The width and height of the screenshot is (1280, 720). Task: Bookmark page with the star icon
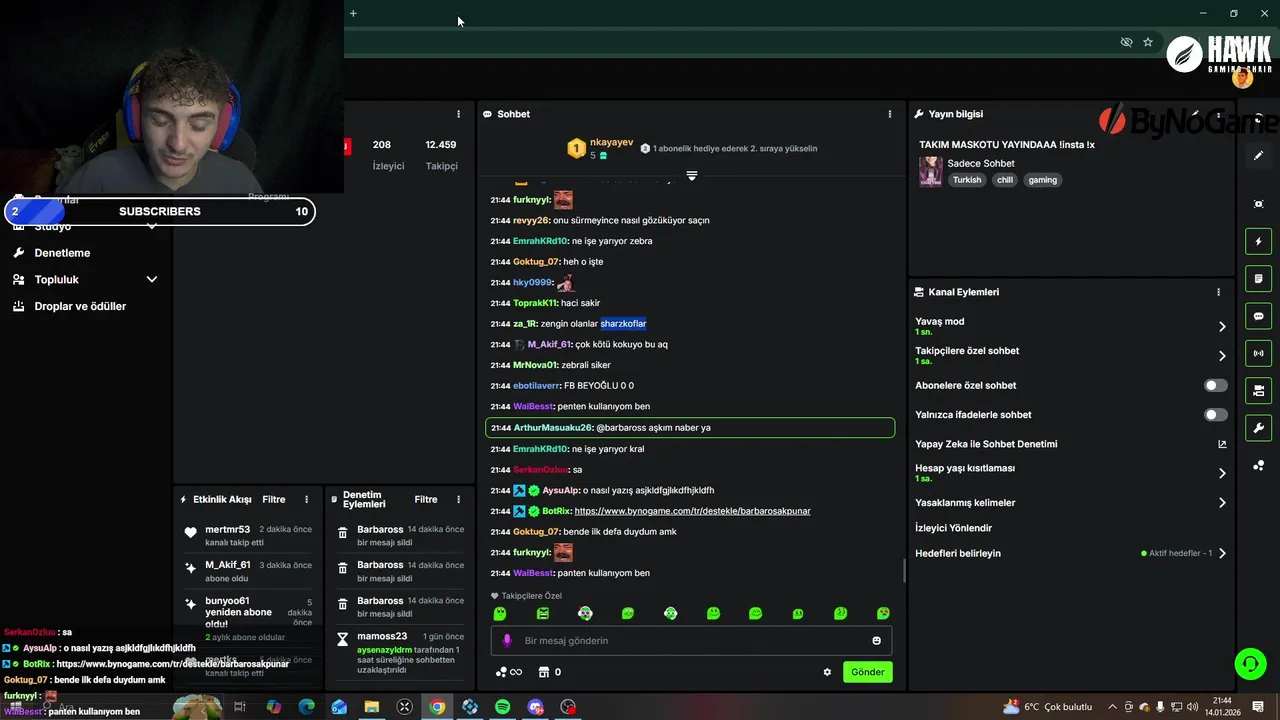coord(1148,42)
